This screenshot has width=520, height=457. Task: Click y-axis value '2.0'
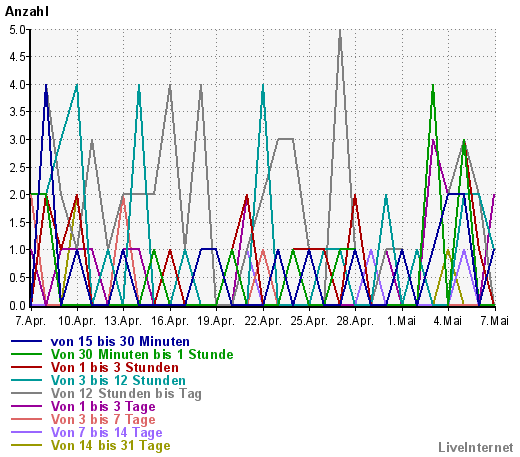coord(17,195)
